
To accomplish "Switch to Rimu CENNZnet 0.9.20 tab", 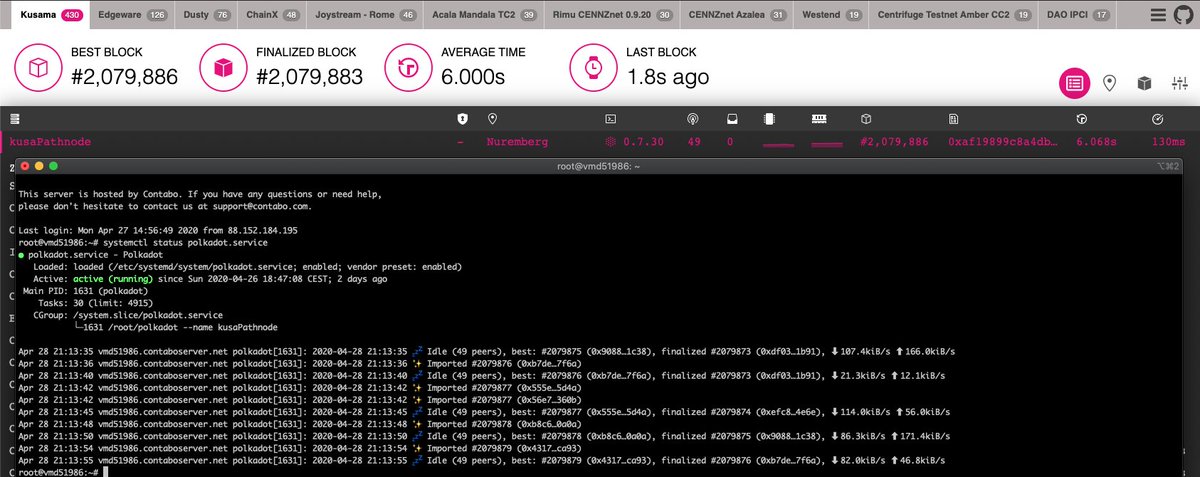I will point(614,15).
